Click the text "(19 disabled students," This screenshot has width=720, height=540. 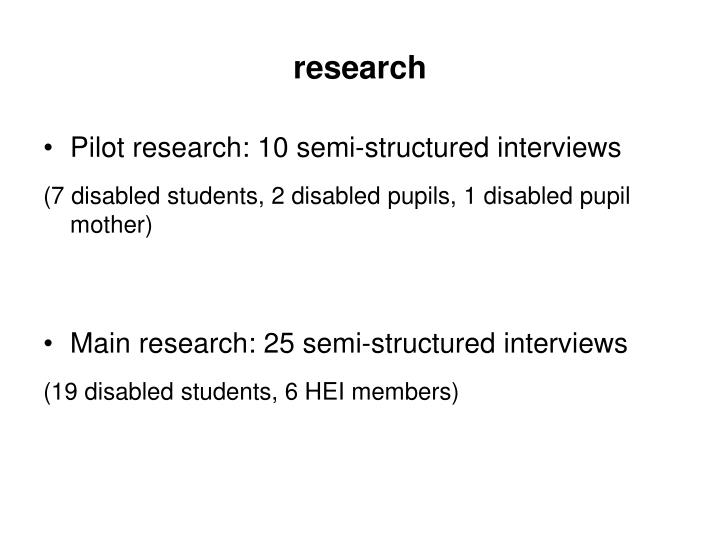point(161,392)
